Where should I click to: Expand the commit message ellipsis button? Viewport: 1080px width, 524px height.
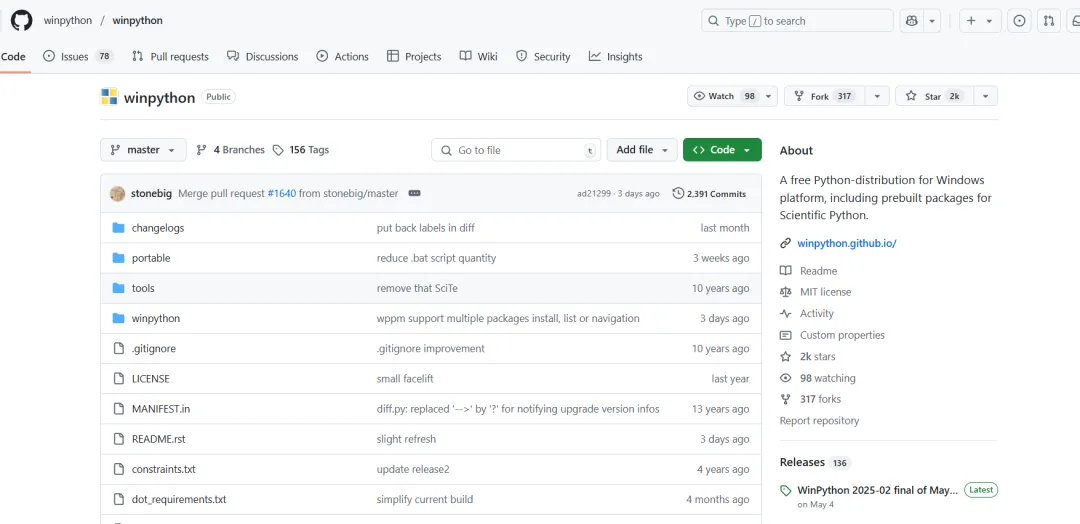point(415,193)
